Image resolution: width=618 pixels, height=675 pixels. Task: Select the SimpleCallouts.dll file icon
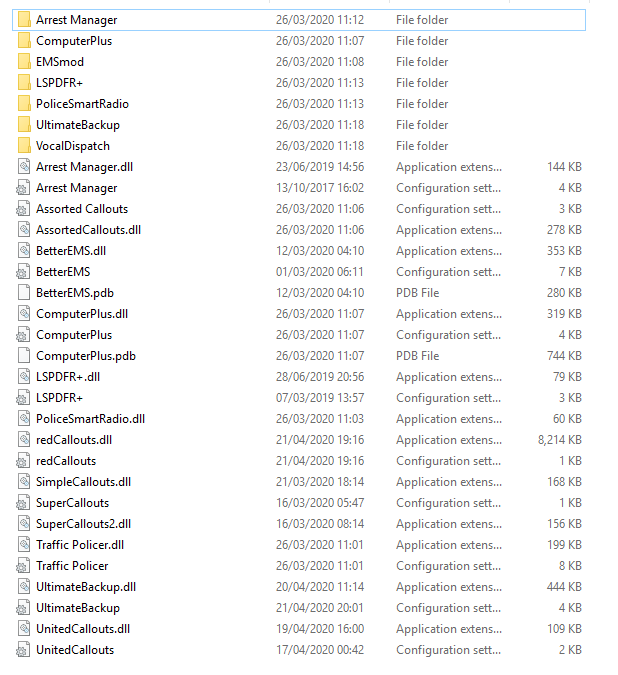(24, 482)
